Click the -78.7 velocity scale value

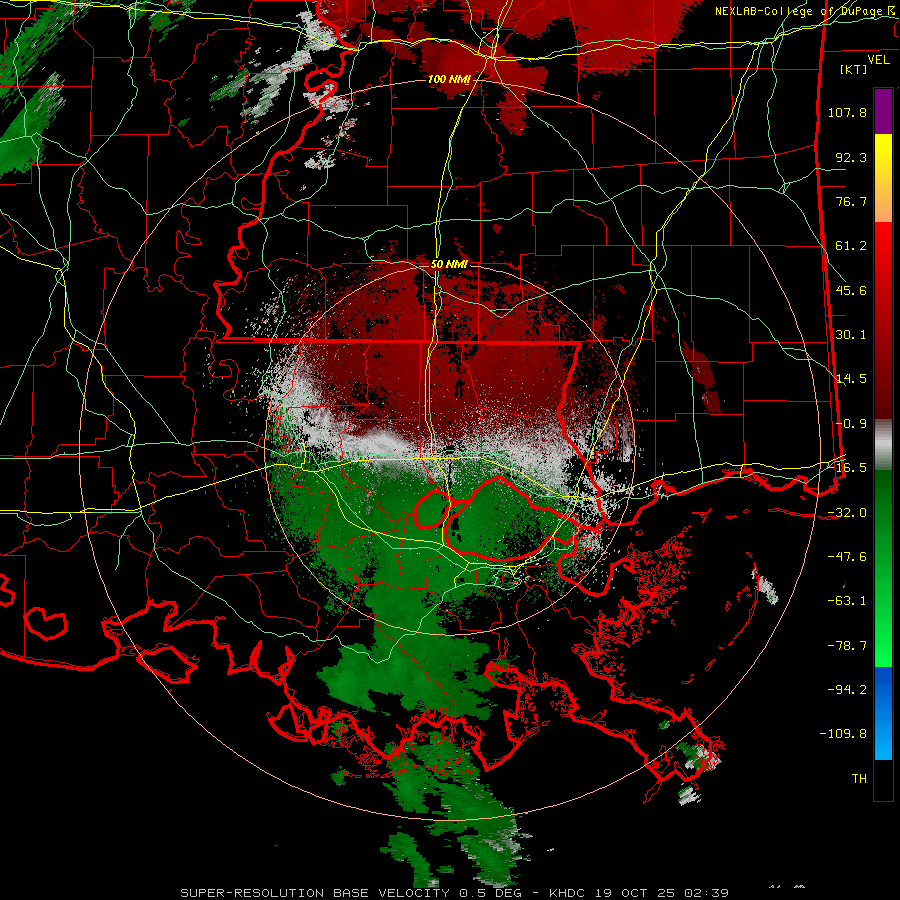click(847, 646)
